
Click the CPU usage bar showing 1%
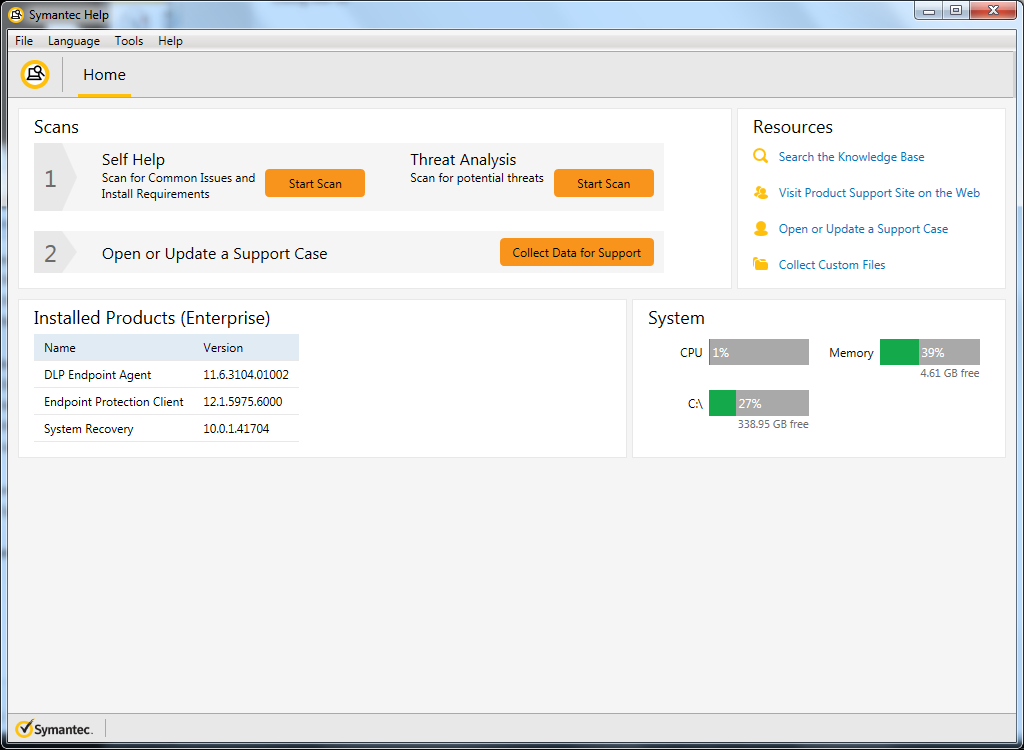click(x=759, y=352)
